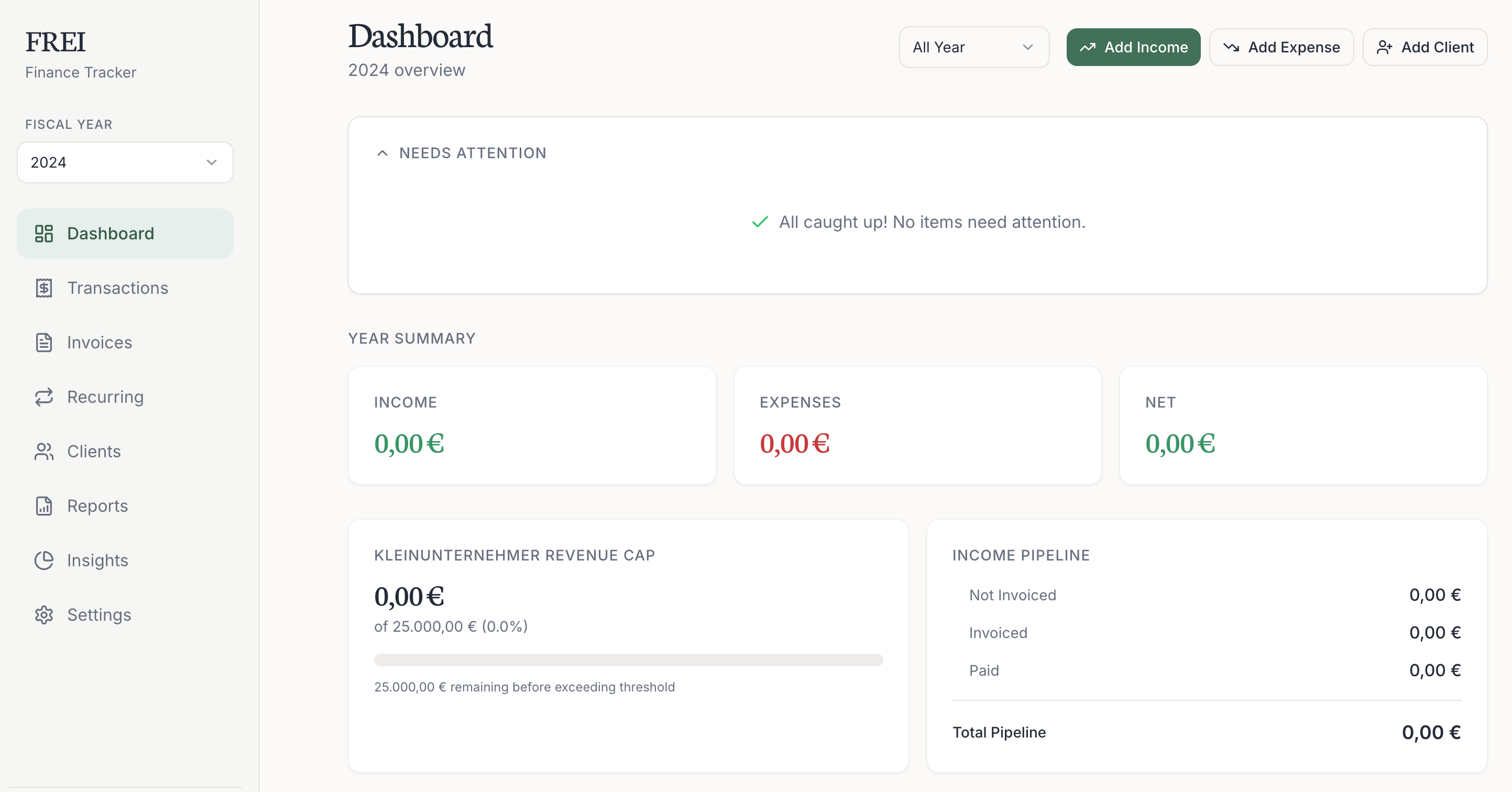This screenshot has width=1512, height=792.
Task: Open the All Year period dropdown
Action: pos(973,48)
